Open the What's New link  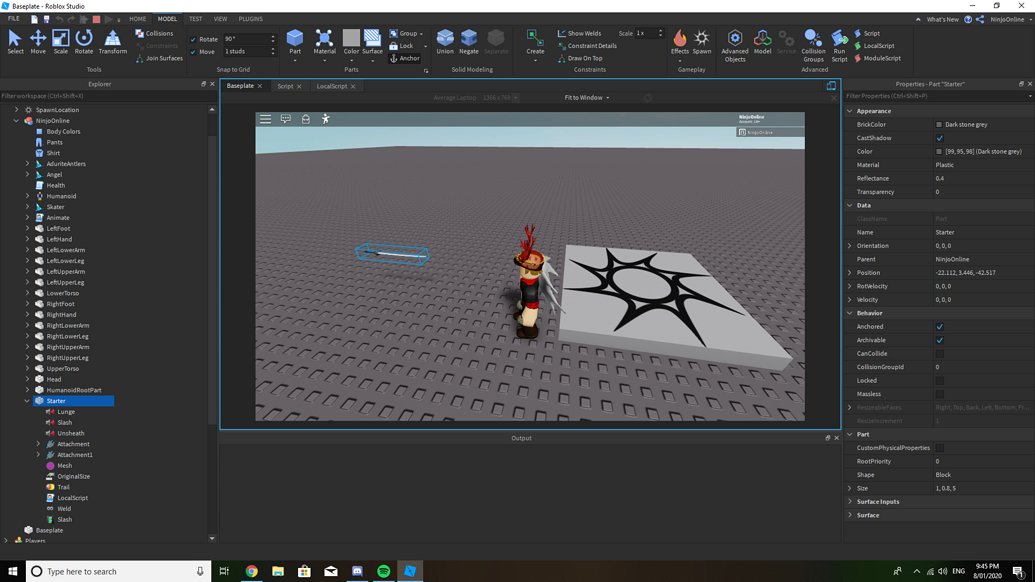943,19
